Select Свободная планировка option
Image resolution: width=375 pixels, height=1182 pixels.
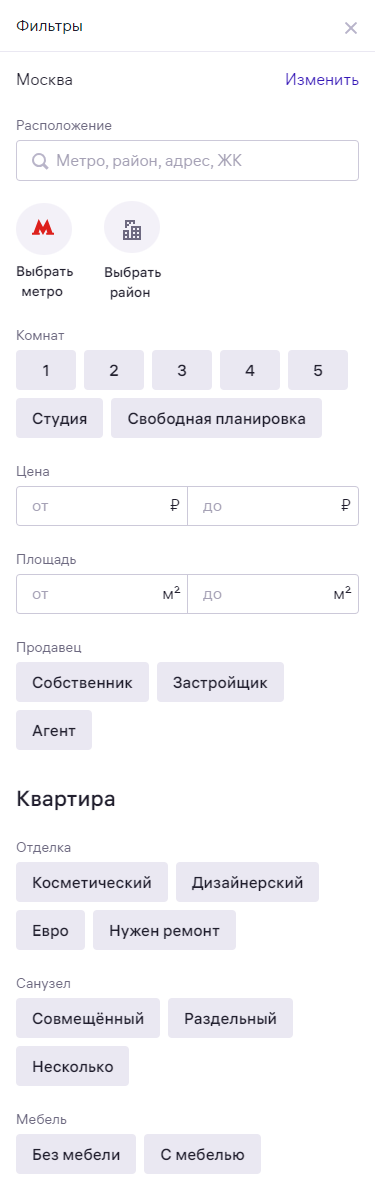tap(217, 418)
